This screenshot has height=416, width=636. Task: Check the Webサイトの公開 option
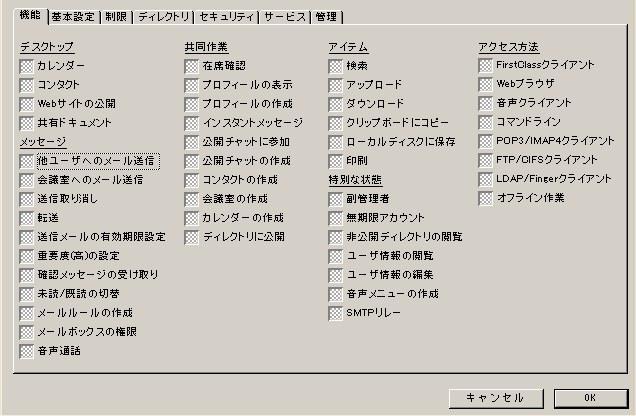pyautogui.click(x=27, y=104)
